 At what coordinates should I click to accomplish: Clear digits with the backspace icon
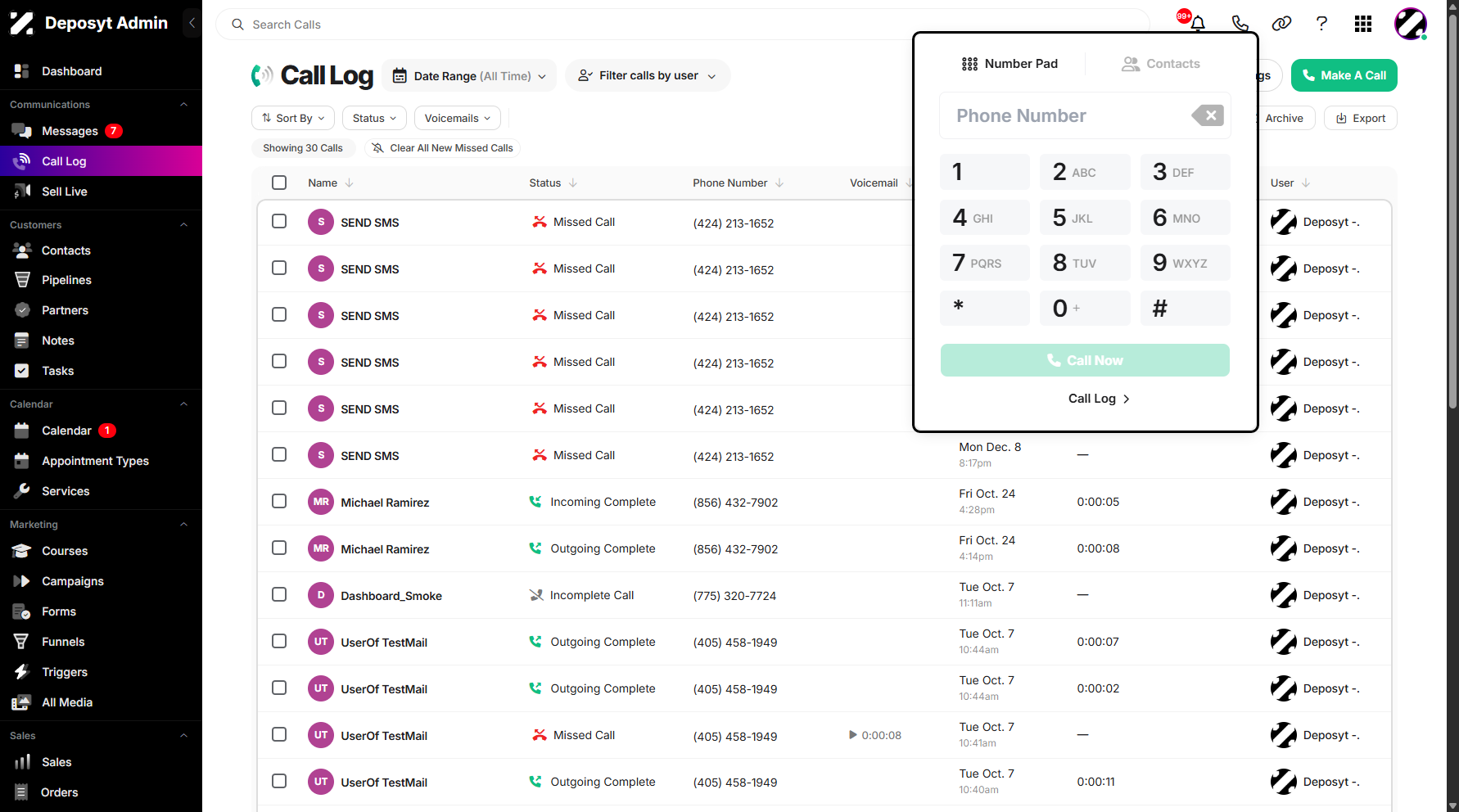pos(1208,115)
